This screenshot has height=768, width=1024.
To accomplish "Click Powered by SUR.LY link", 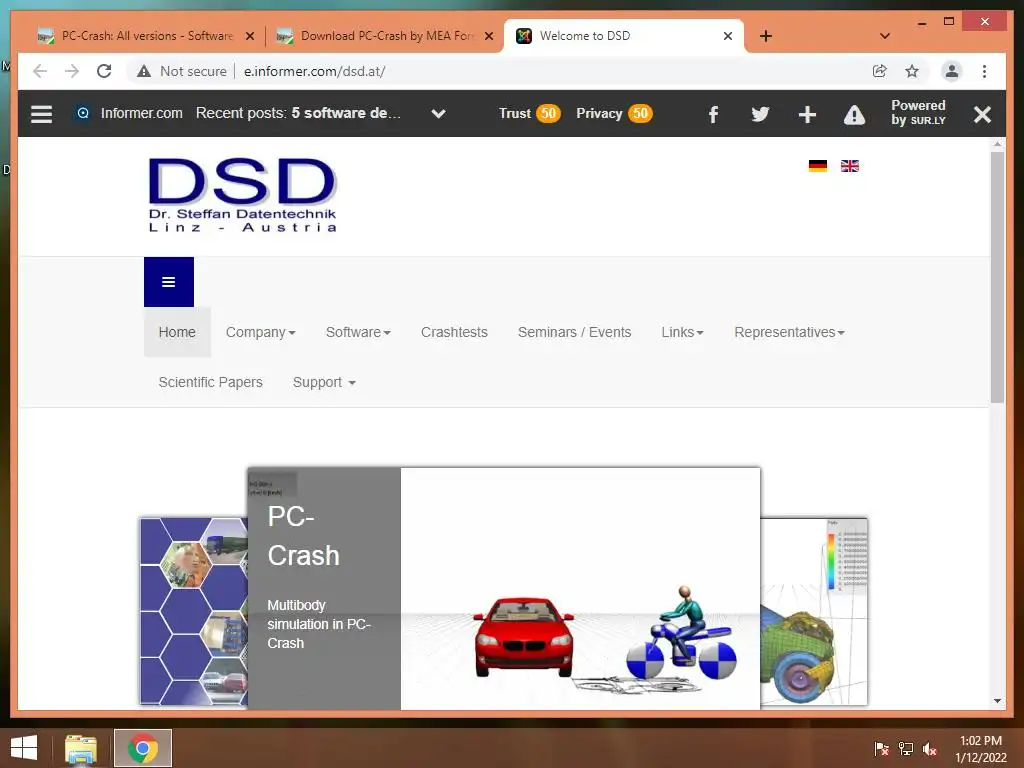I will pyautogui.click(x=918, y=112).
